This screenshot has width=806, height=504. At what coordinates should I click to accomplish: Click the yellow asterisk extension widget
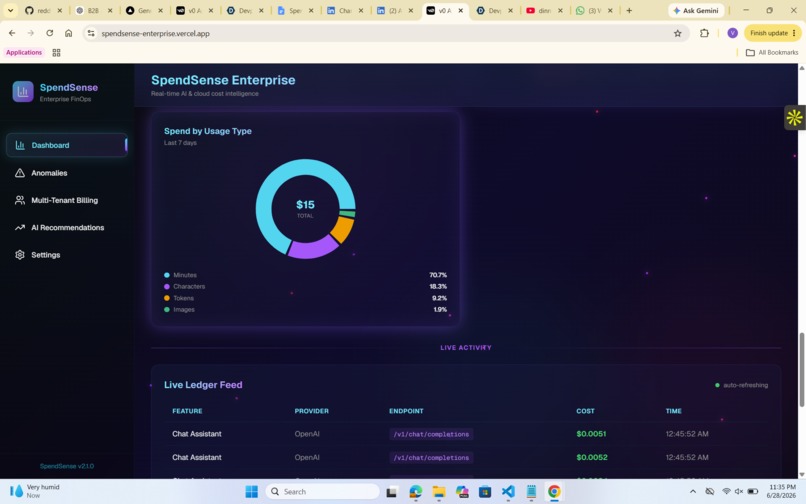coord(794,118)
